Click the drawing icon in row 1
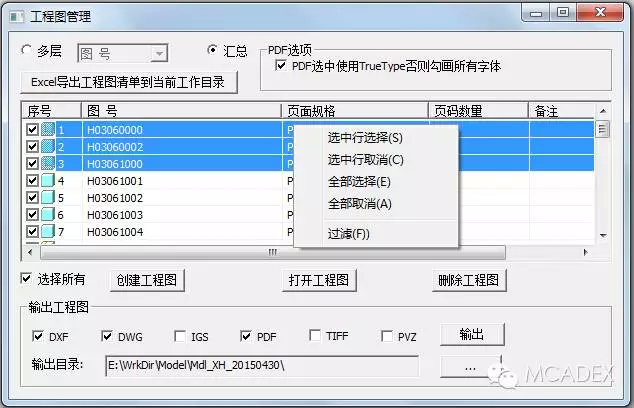This screenshot has height=408, width=634. point(48,130)
